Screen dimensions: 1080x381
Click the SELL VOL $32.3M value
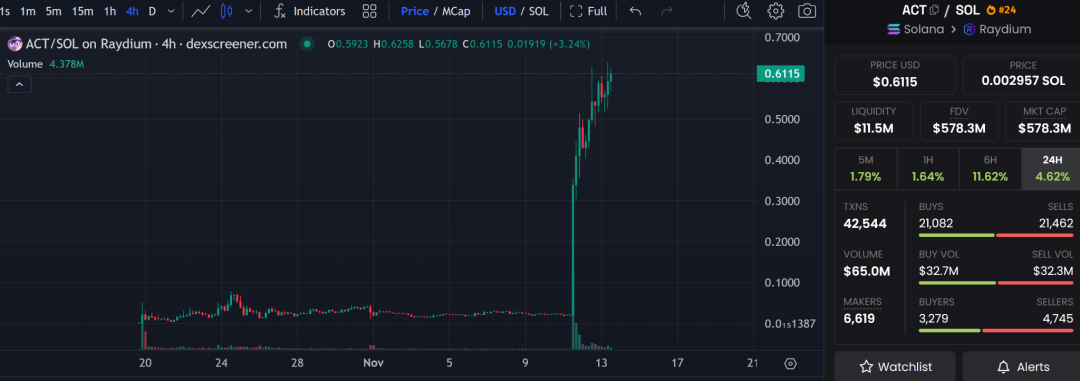(x=1054, y=271)
